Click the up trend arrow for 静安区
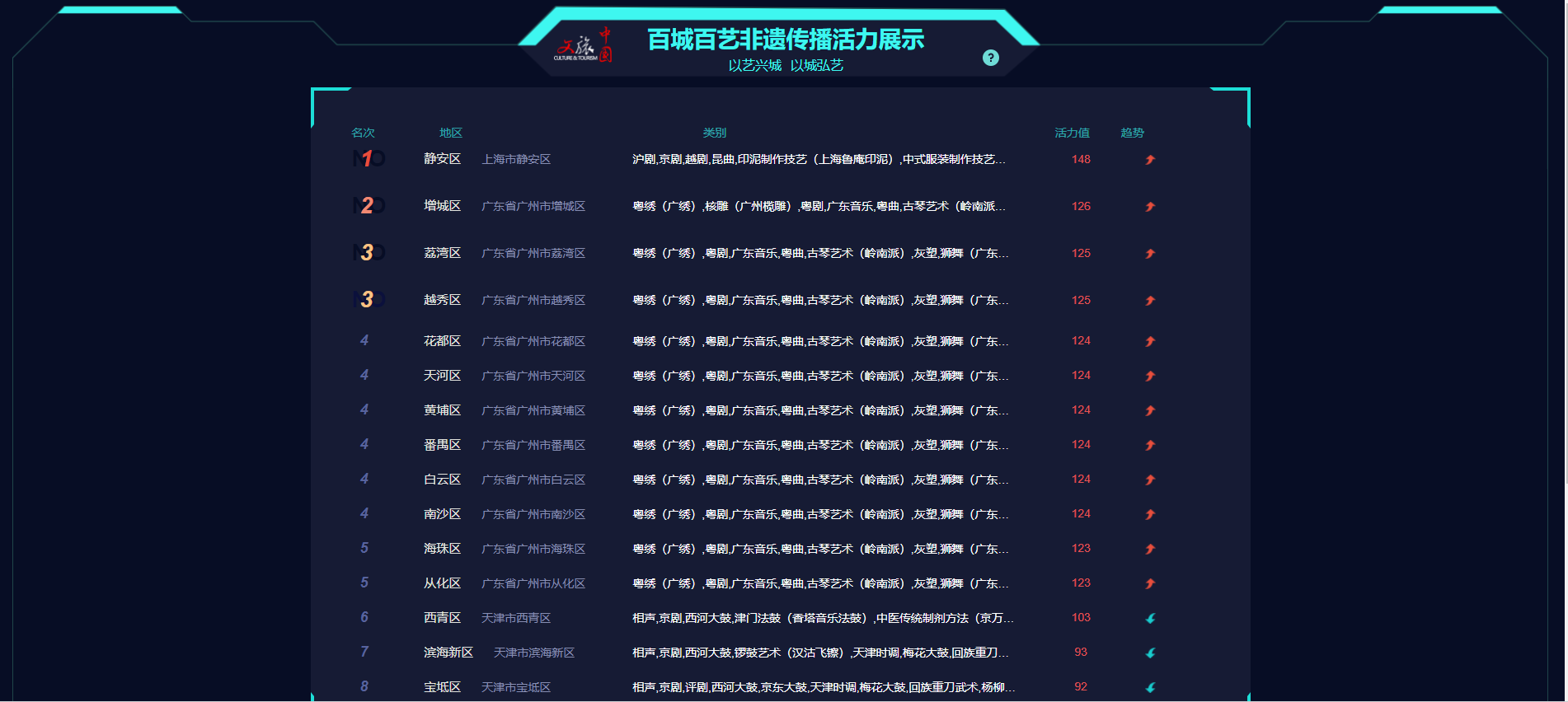The width and height of the screenshot is (1568, 702). click(x=1150, y=159)
